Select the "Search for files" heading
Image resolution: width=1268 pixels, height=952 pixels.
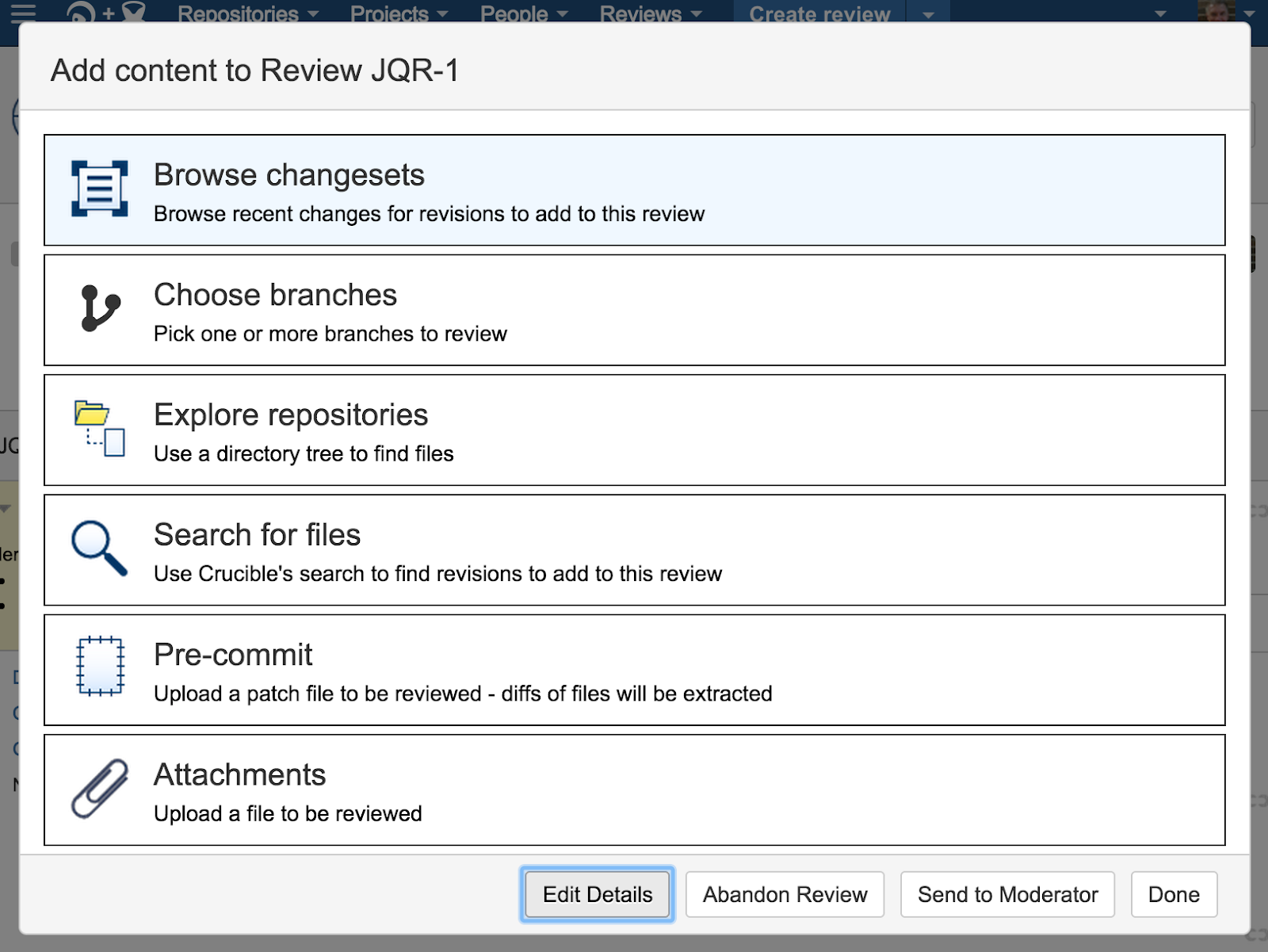tap(258, 535)
